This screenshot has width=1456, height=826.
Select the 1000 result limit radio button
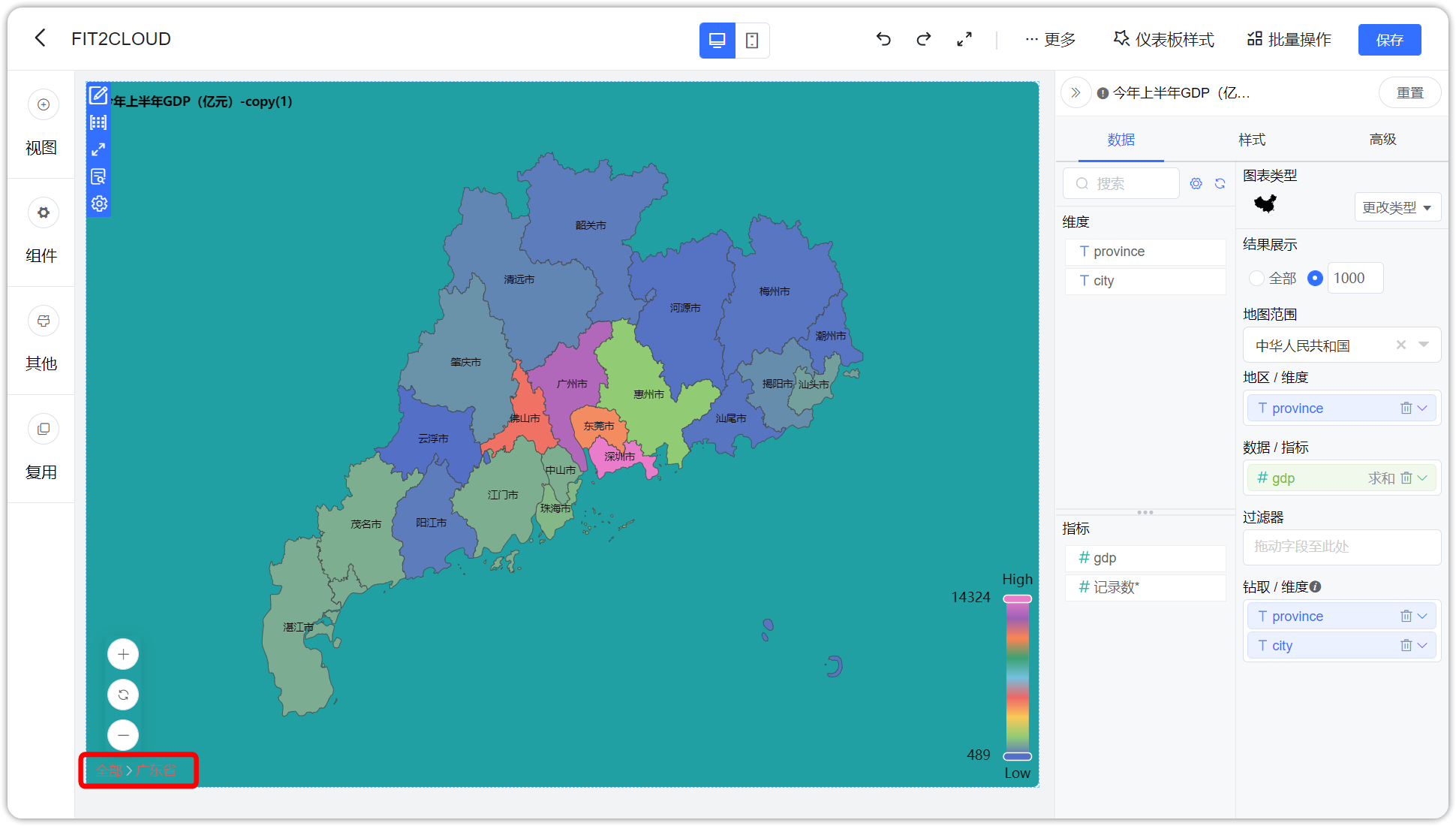[x=1315, y=278]
